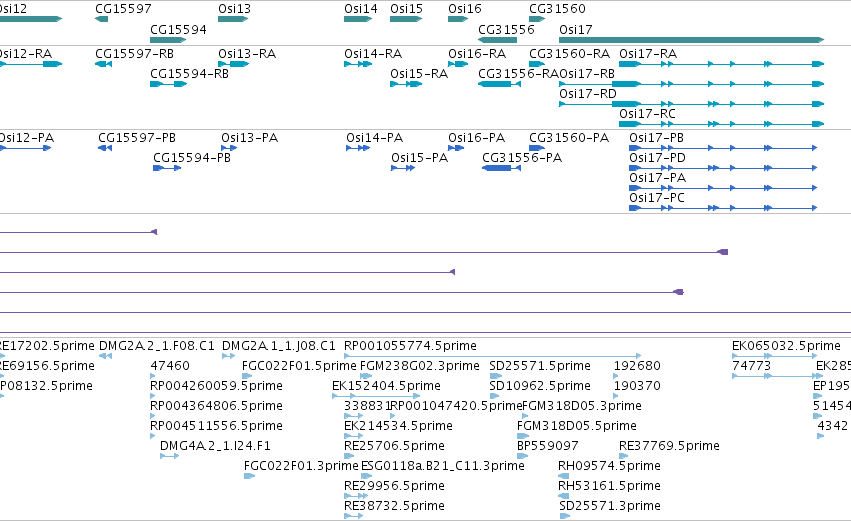Click protein CG31560-PA label
Image resolution: width=851 pixels, height=521 pixels.
pos(569,138)
